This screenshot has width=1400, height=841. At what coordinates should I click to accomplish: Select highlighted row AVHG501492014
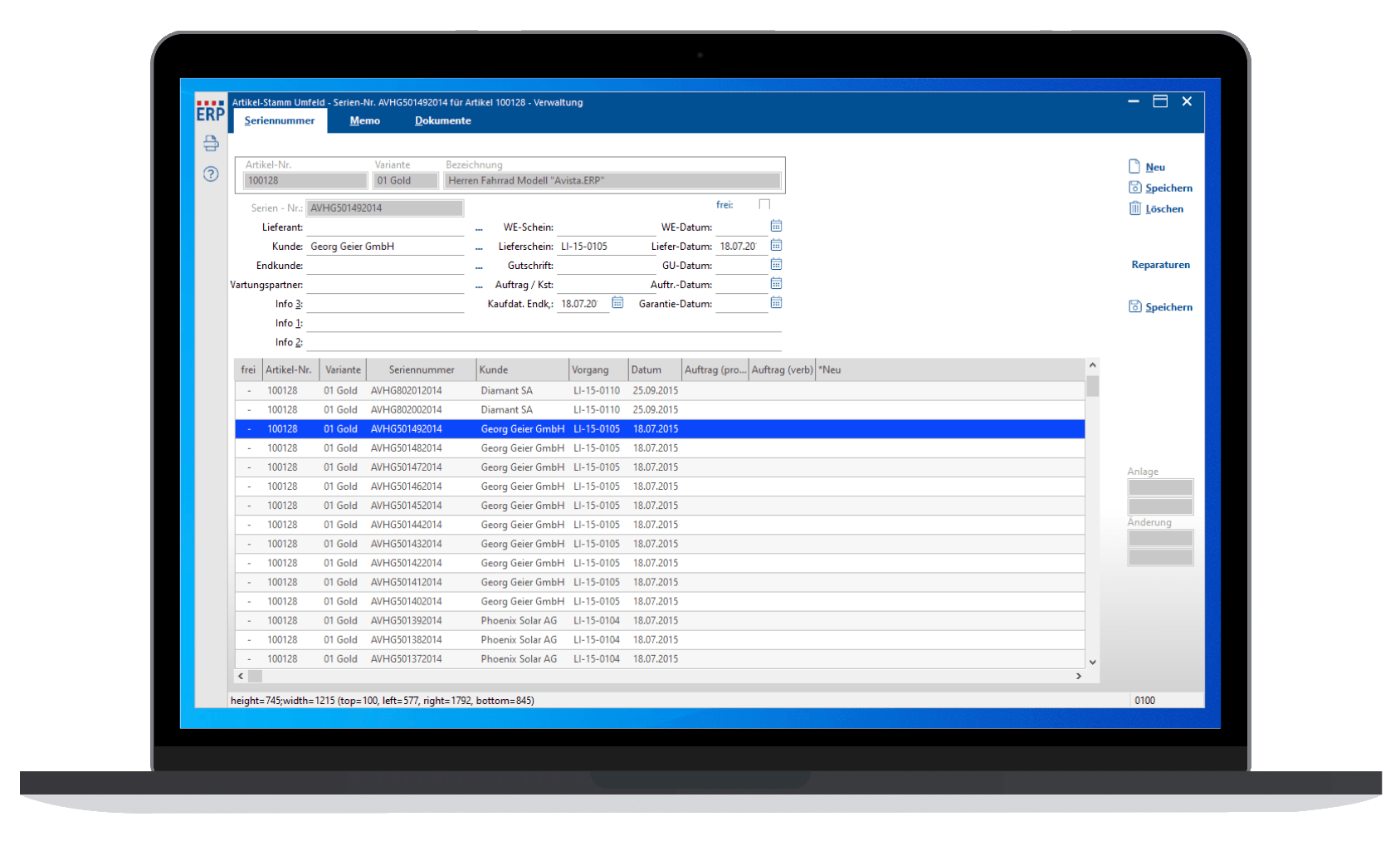click(x=660, y=428)
